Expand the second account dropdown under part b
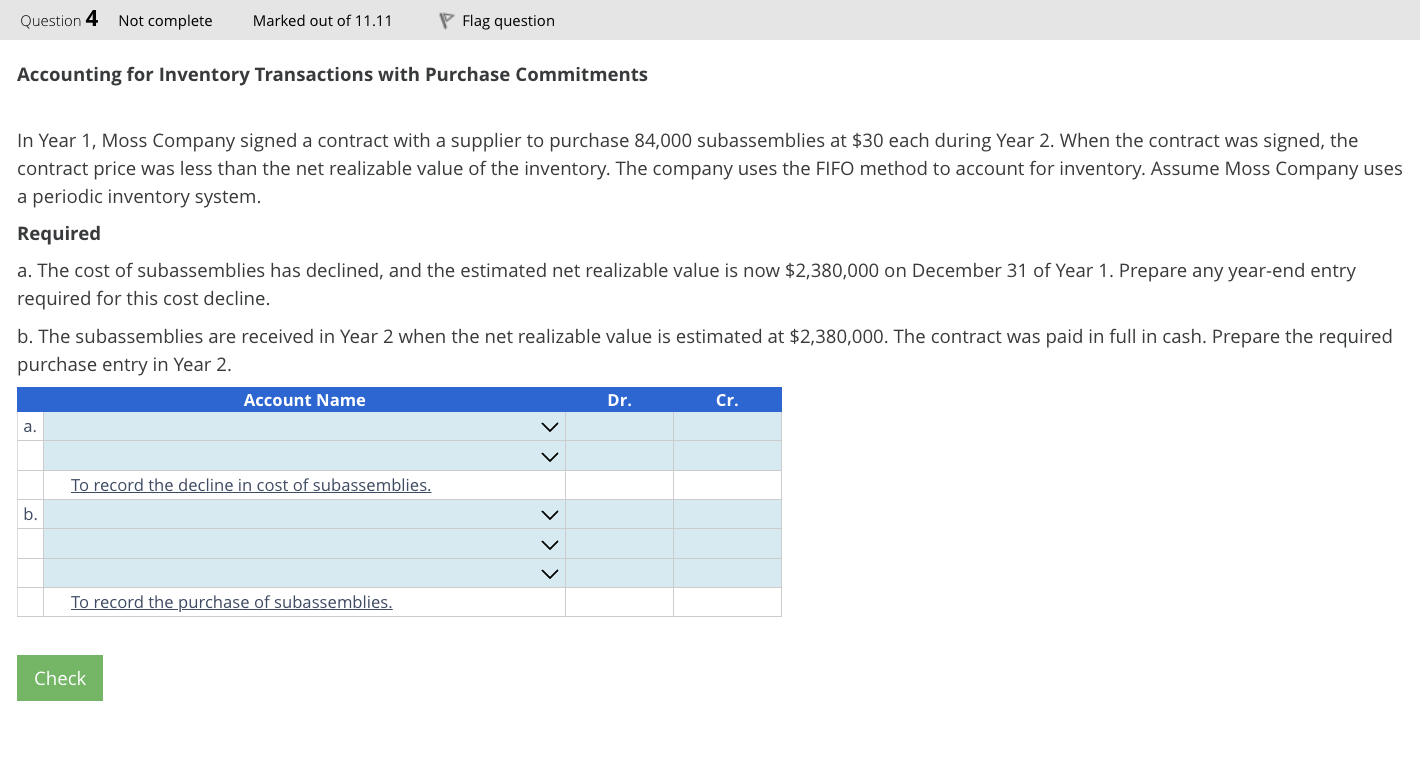The image size is (1420, 764). point(548,543)
